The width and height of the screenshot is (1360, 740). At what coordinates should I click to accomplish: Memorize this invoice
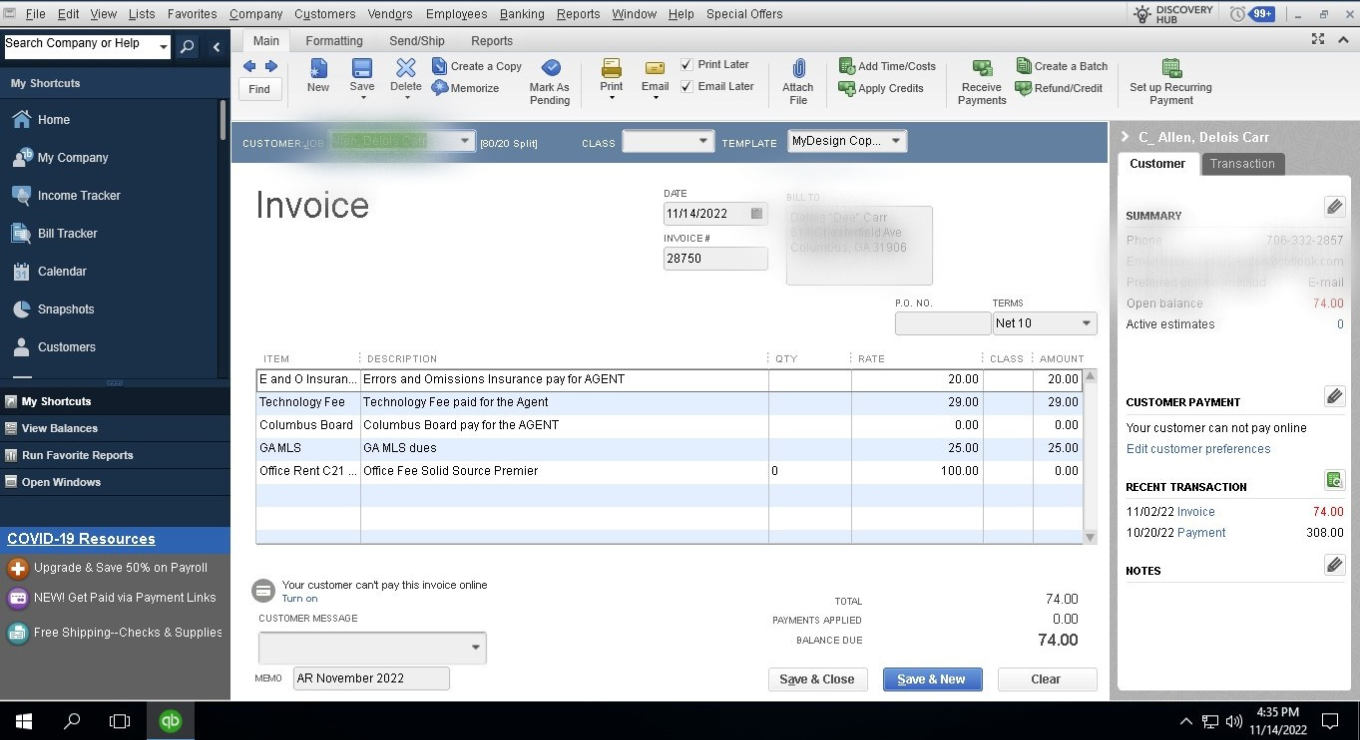coord(465,88)
